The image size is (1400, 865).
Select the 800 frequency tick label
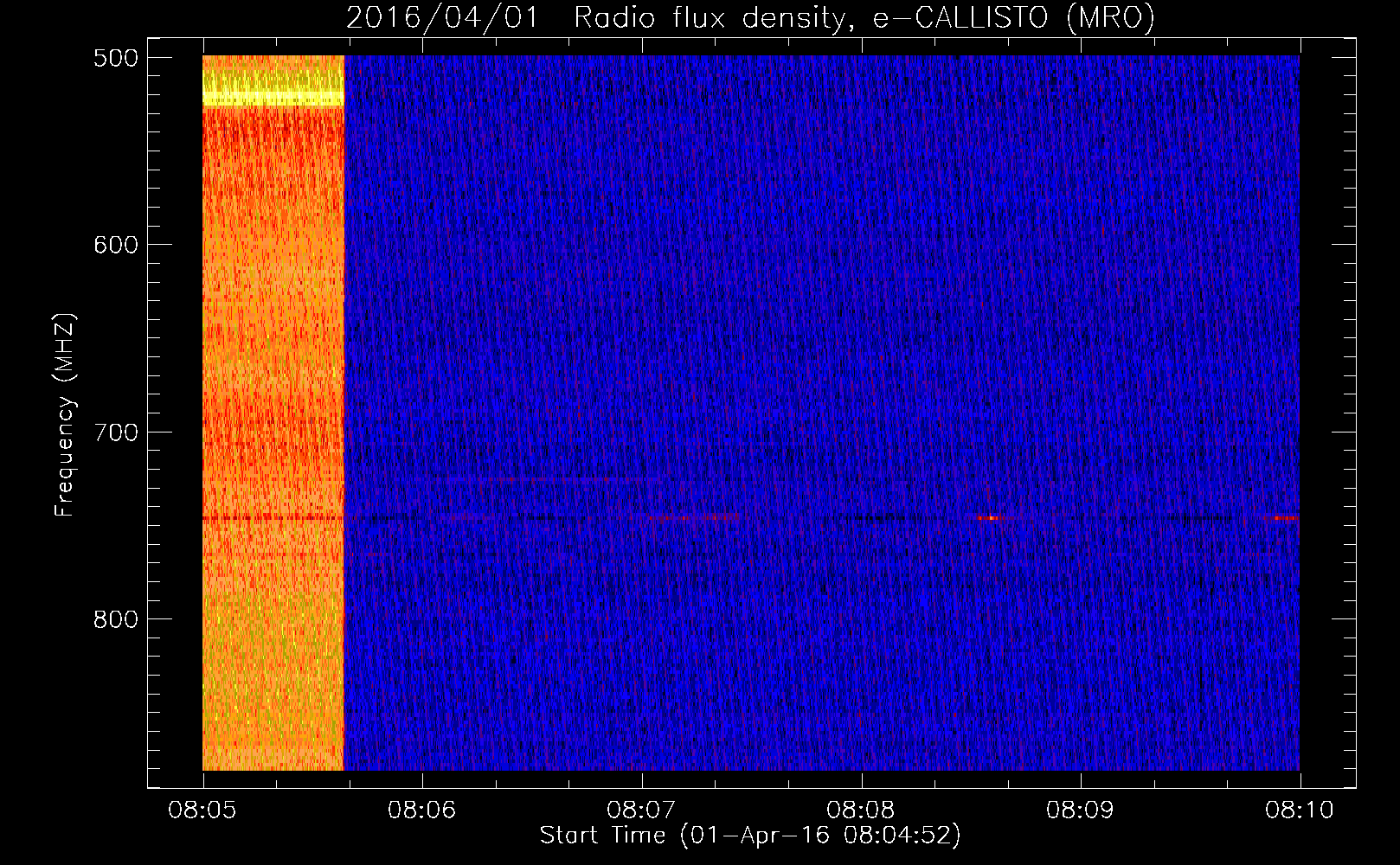point(115,619)
